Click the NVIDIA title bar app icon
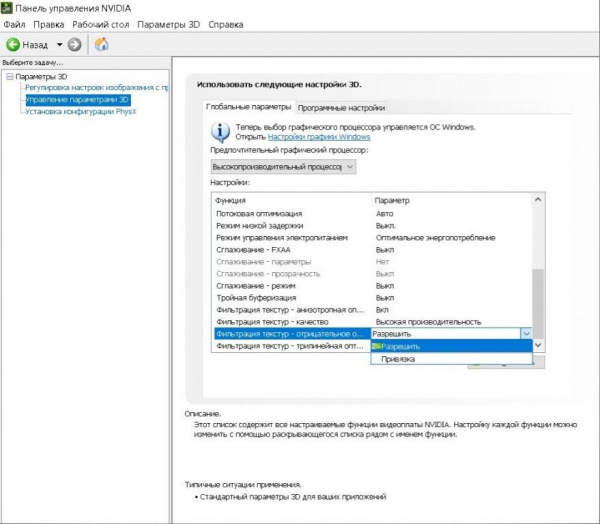The width and height of the screenshot is (600, 524). click(x=7, y=8)
